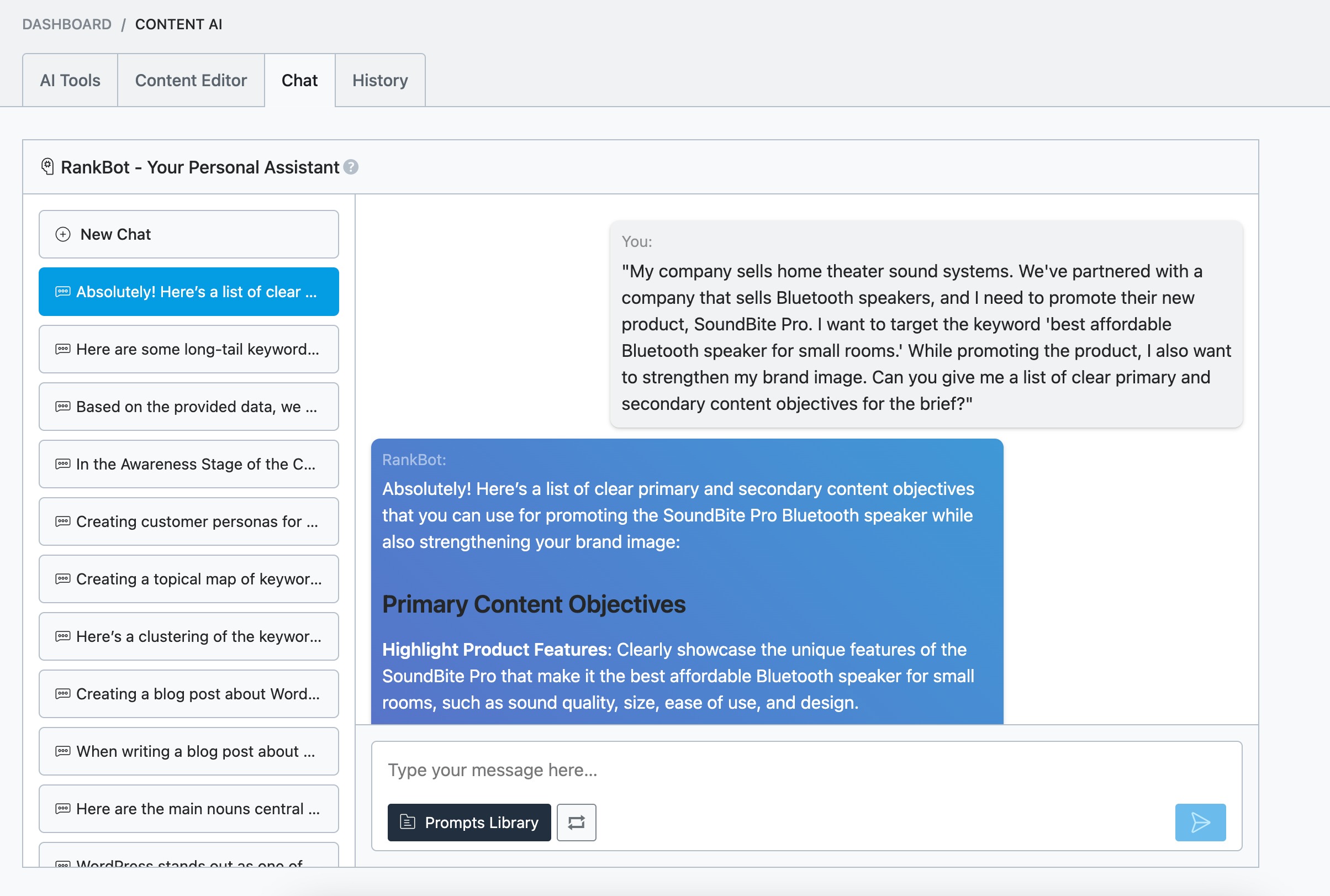Viewport: 1330px width, 896px height.
Task: Click the 'RankBot - Your Personal Assistant' title
Action: (x=200, y=167)
